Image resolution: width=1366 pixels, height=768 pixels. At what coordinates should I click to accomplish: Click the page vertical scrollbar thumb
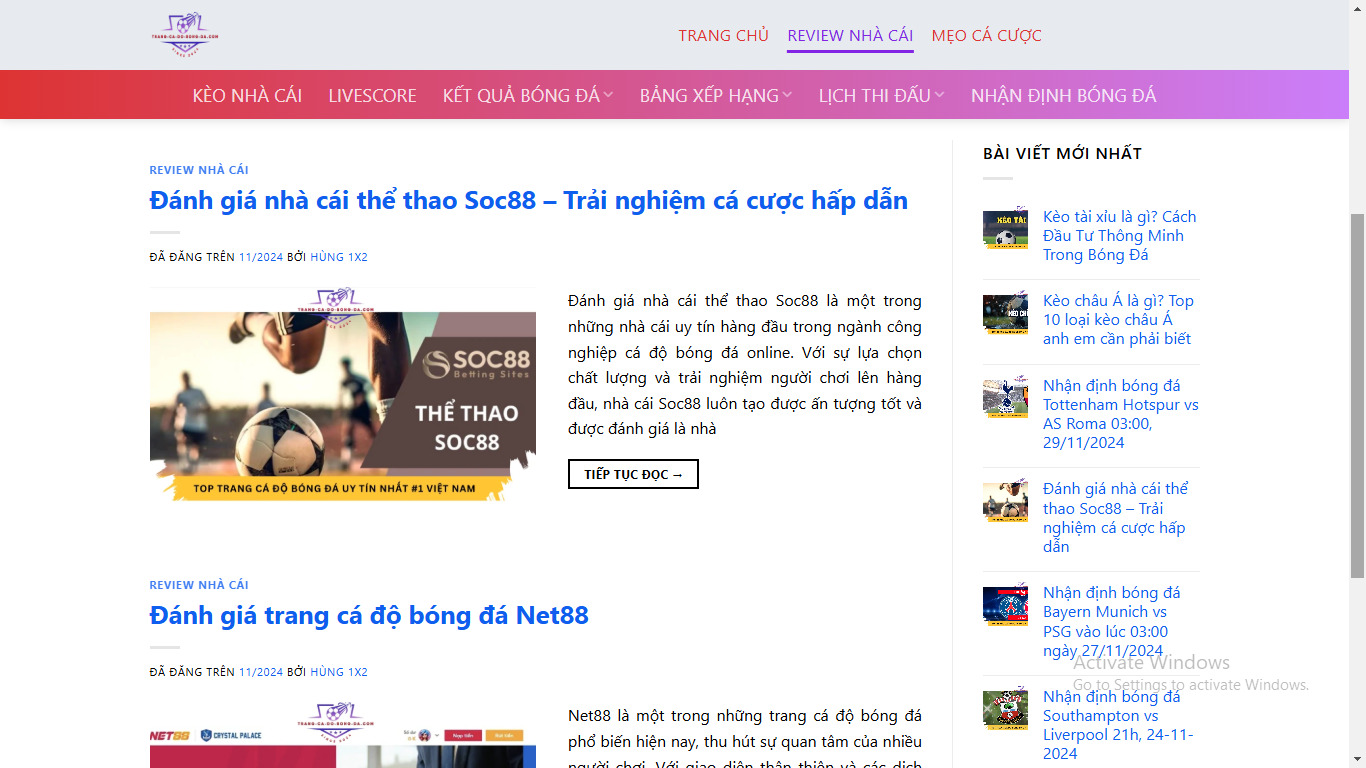[x=1357, y=396]
